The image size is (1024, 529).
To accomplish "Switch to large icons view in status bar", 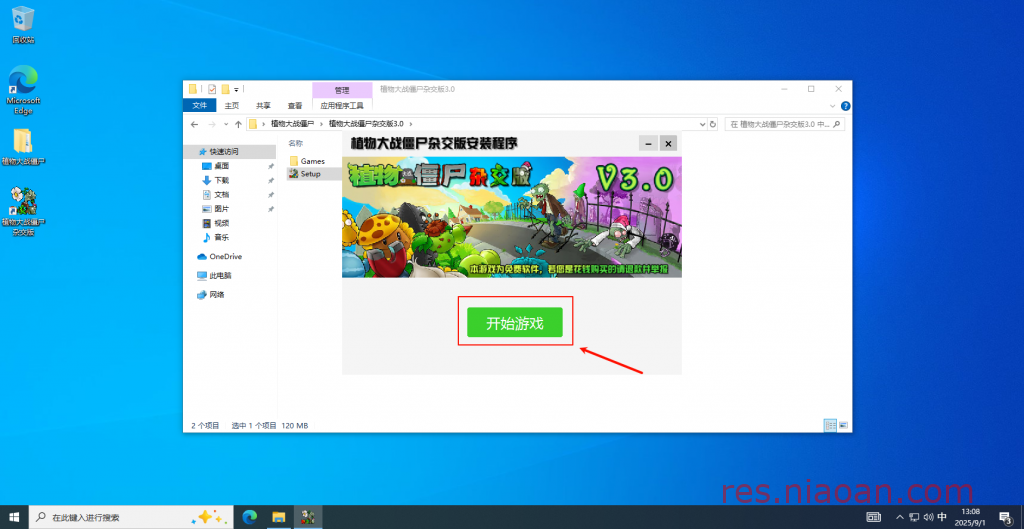I will click(843, 425).
